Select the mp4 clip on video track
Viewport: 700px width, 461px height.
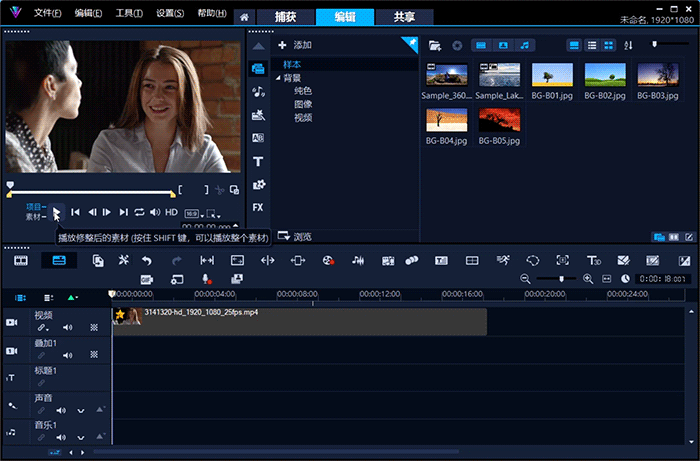(300, 321)
